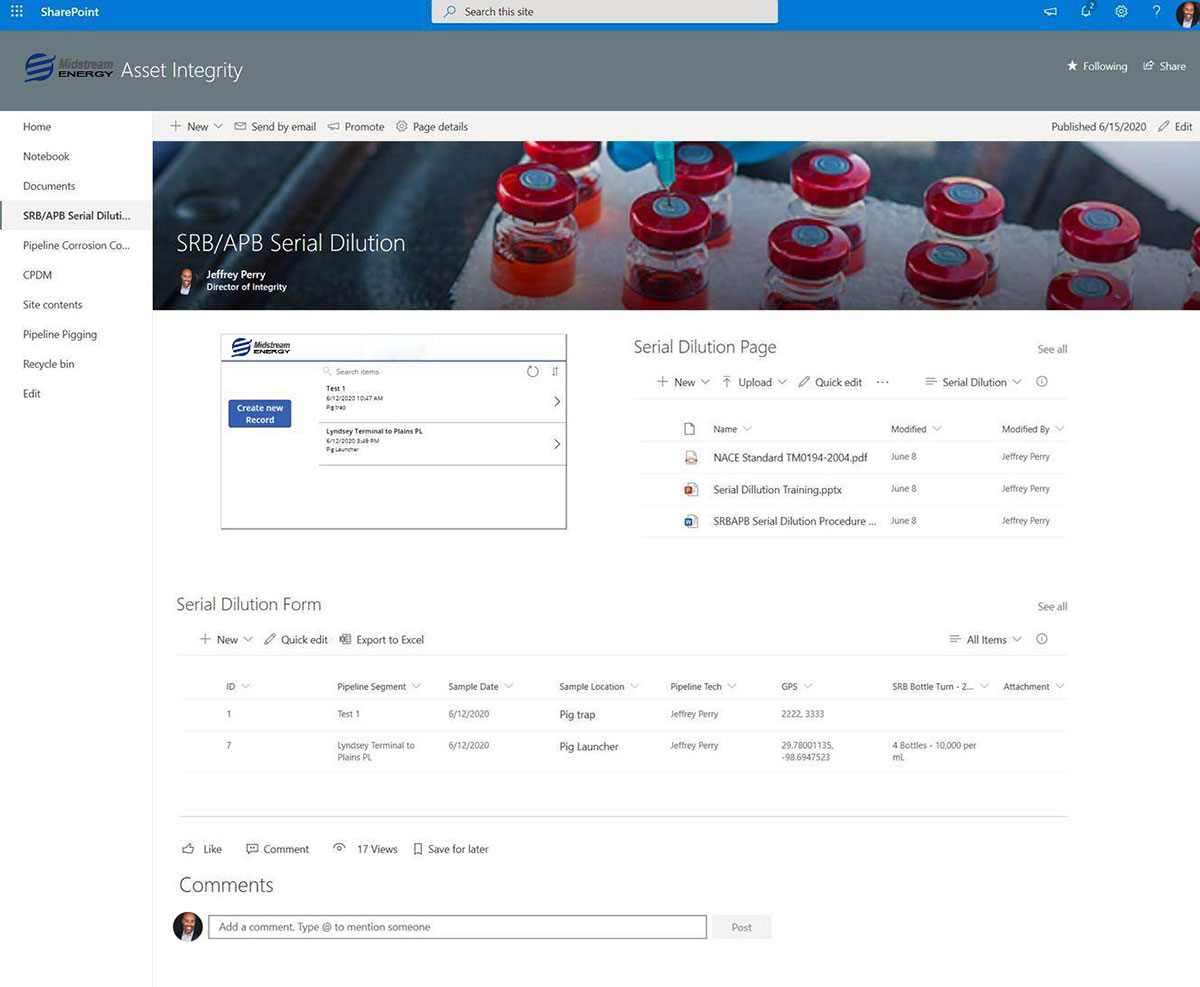The image size is (1200, 987).
Task: Click the PDF file icon for NACE Standard
Action: pos(690,457)
